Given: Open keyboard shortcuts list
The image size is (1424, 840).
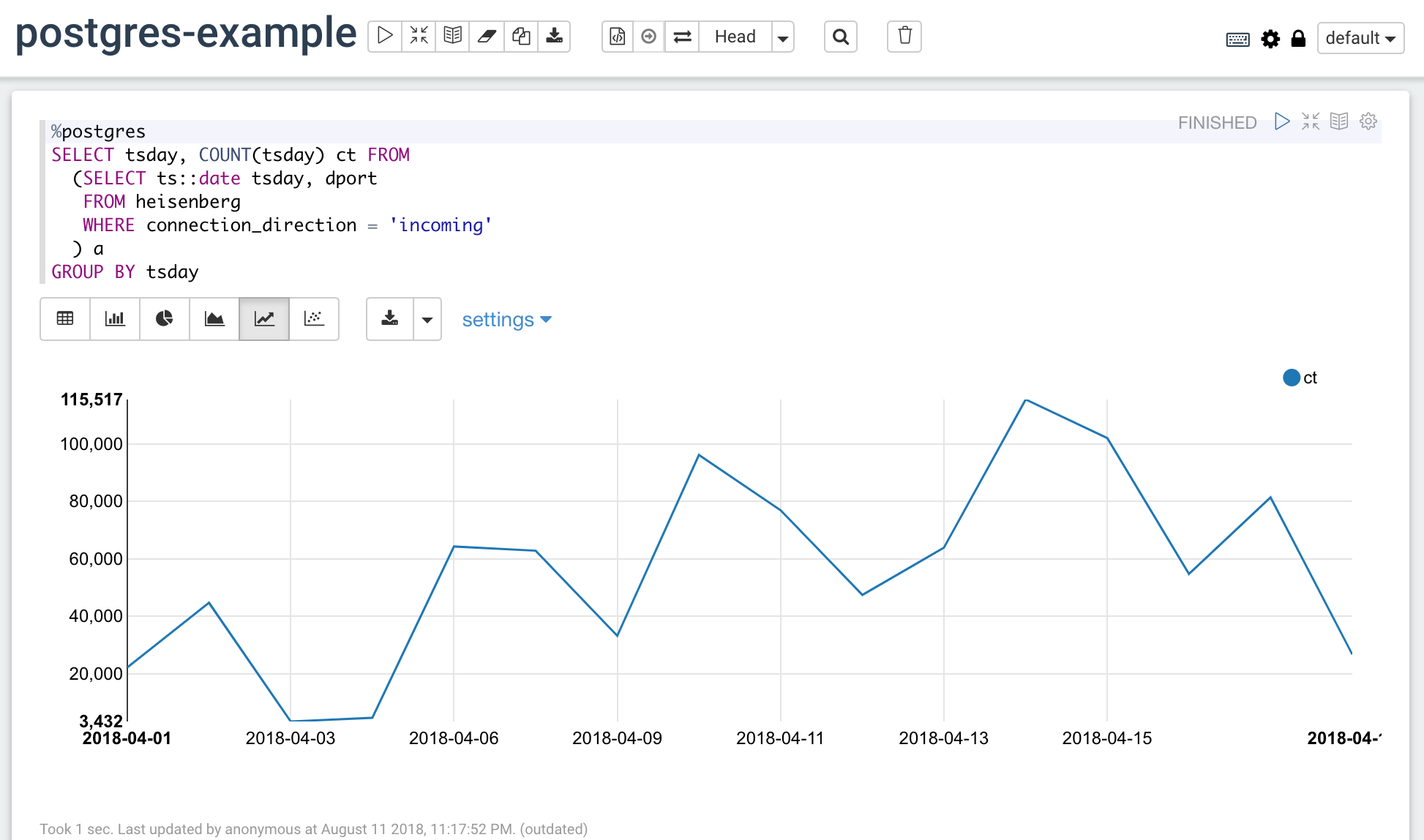Looking at the screenshot, I should click(1237, 39).
